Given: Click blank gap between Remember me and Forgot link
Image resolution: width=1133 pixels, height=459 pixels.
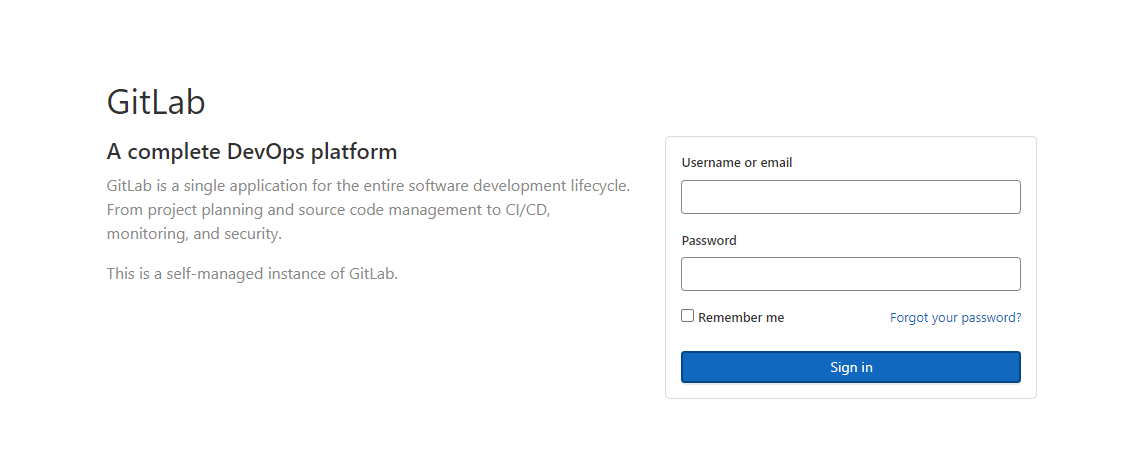Looking at the screenshot, I should tap(837, 317).
